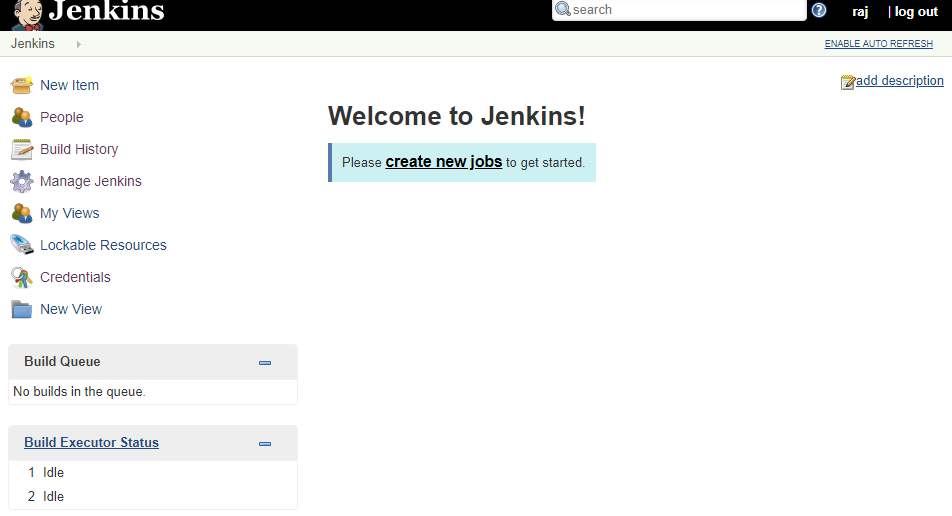Click executor 1 Idle row
The height and width of the screenshot is (516, 952).
(153, 472)
